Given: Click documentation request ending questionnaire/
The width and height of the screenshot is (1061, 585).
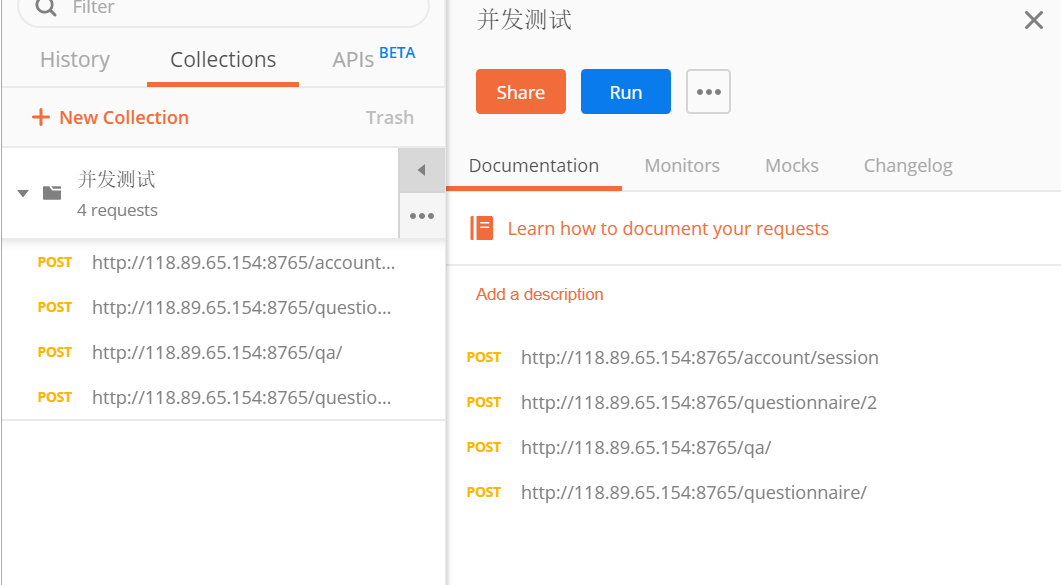Looking at the screenshot, I should click(694, 492).
